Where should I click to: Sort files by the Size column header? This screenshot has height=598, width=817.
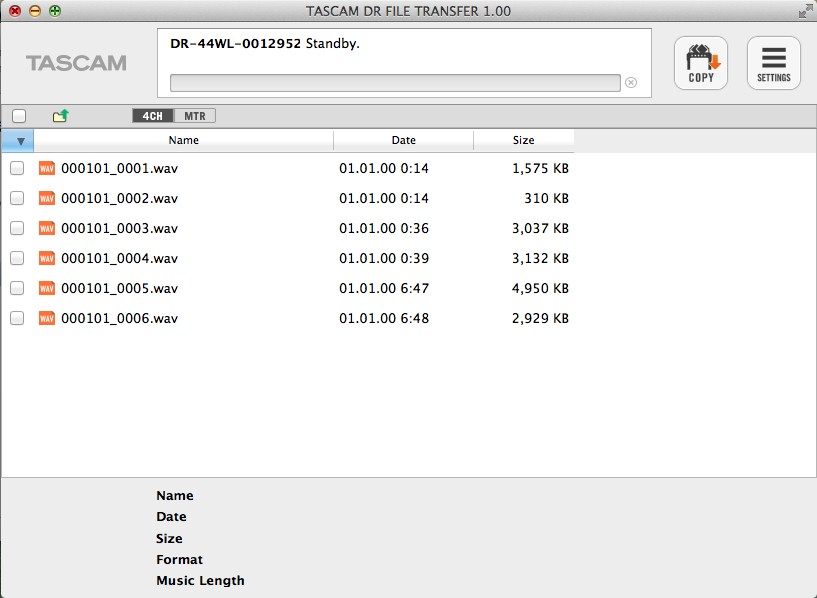tap(523, 141)
